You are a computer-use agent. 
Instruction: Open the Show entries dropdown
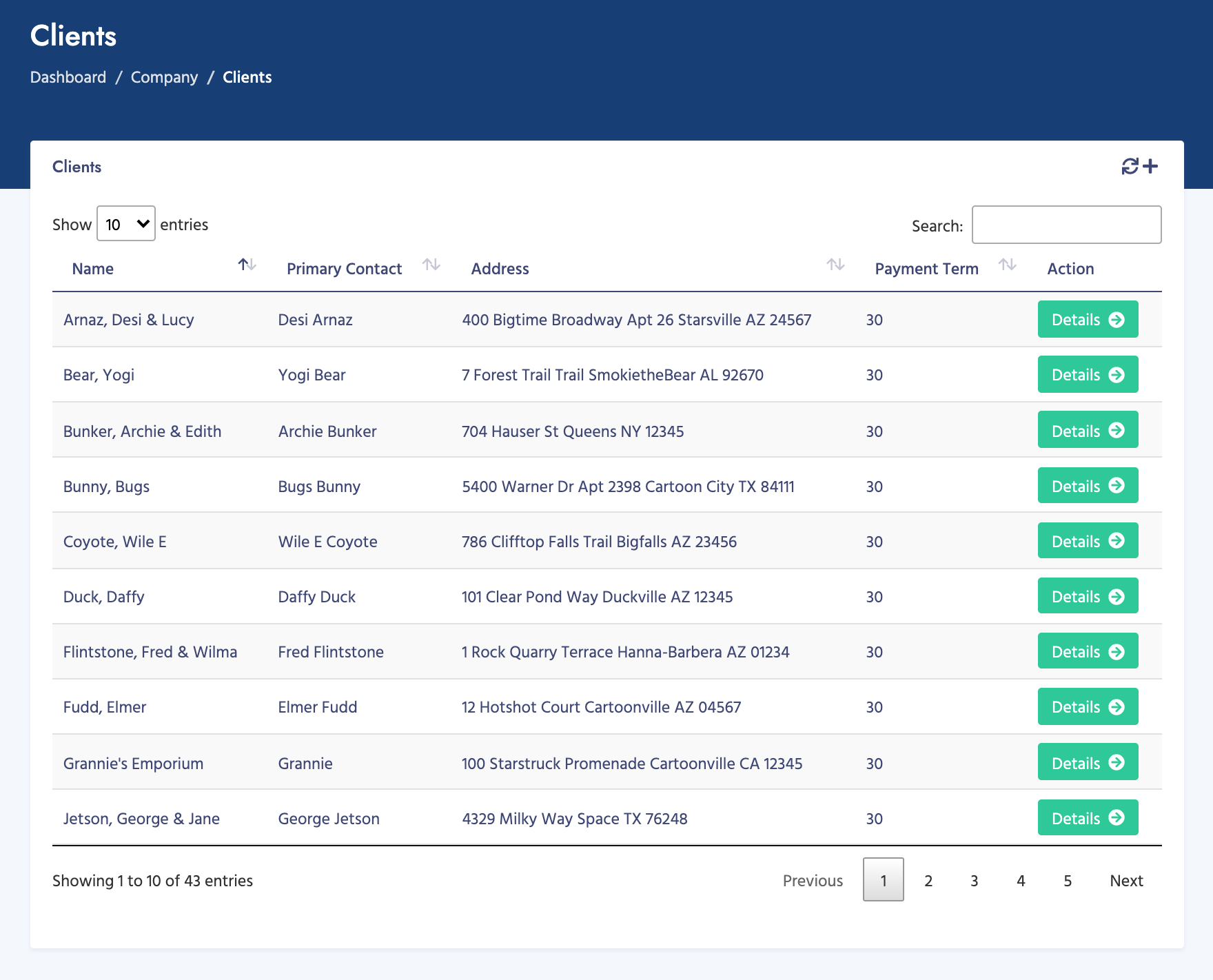(125, 224)
